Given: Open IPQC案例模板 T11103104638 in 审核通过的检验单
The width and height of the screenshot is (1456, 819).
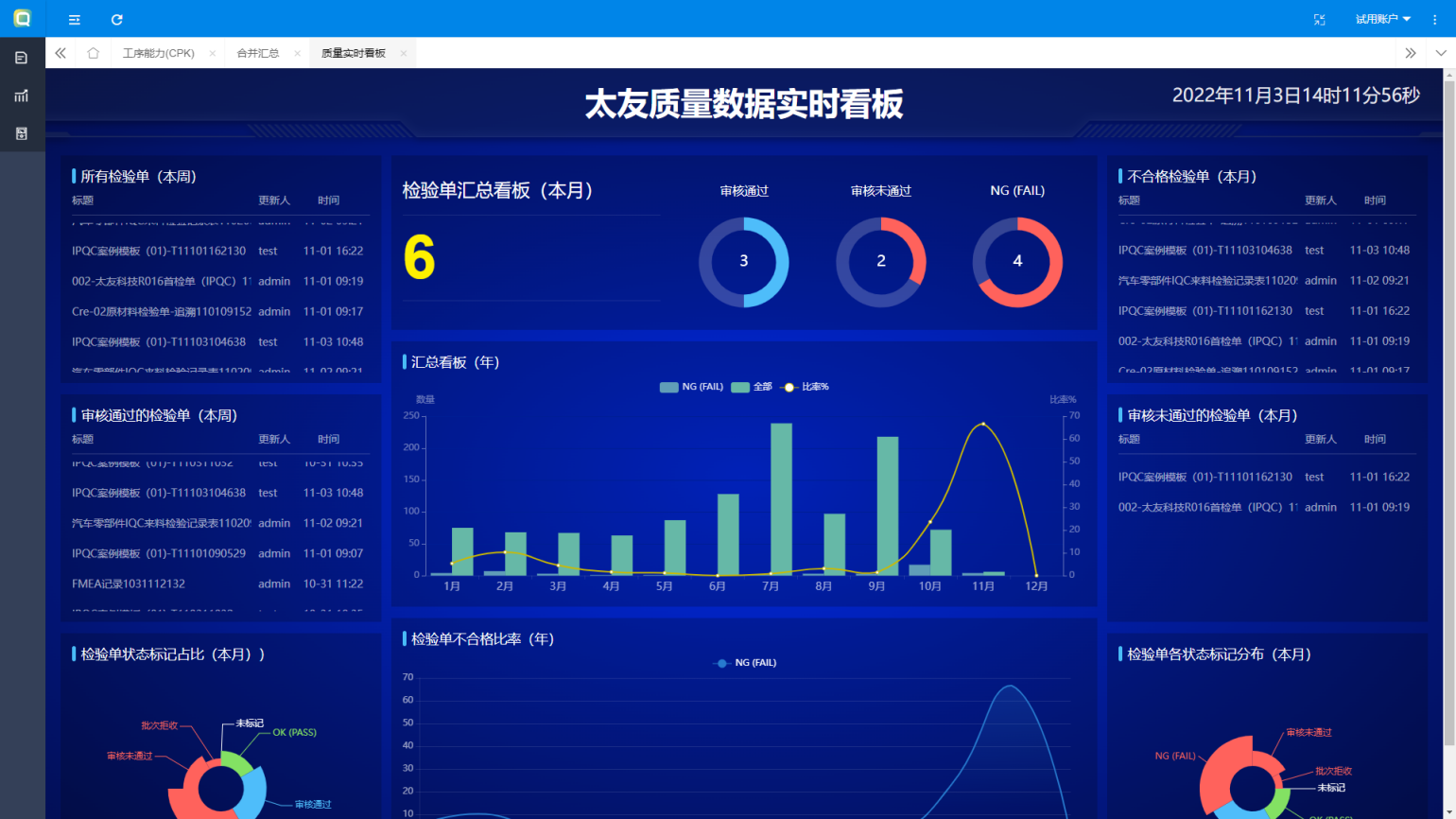Looking at the screenshot, I should click(x=217, y=493).
